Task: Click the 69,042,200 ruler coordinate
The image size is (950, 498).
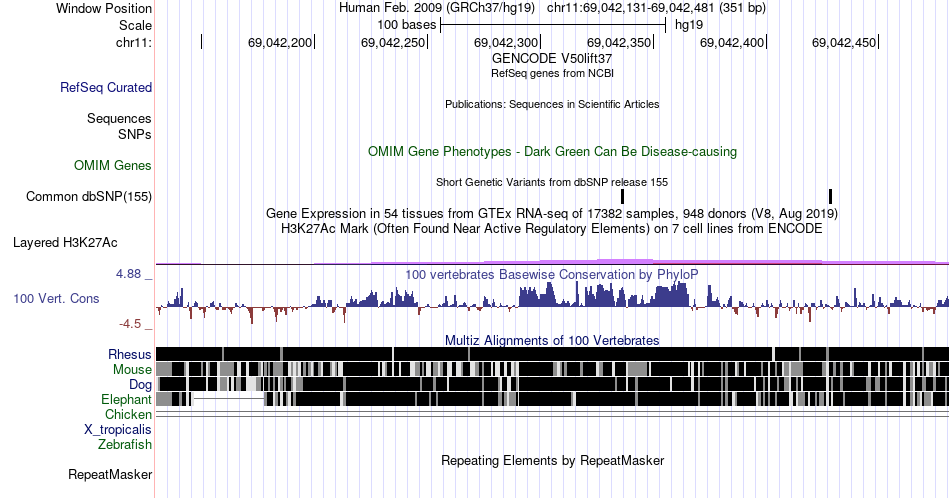Action: 280,42
